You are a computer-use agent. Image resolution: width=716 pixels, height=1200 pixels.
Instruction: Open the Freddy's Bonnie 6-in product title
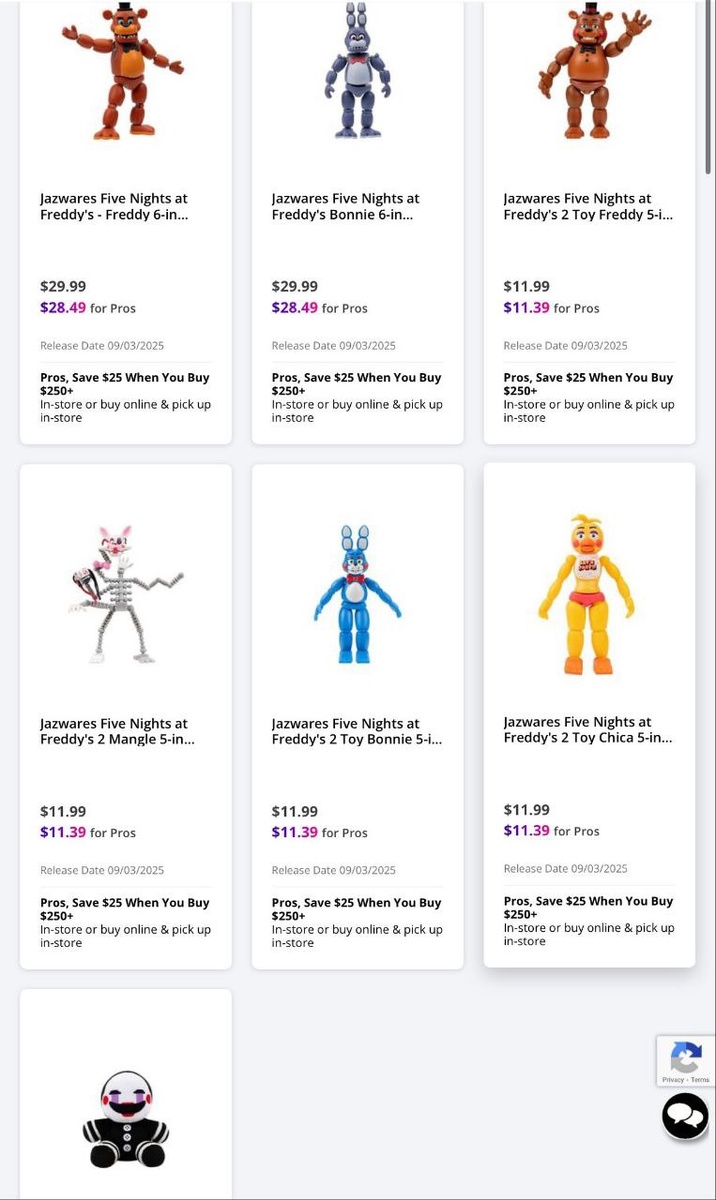[345, 207]
